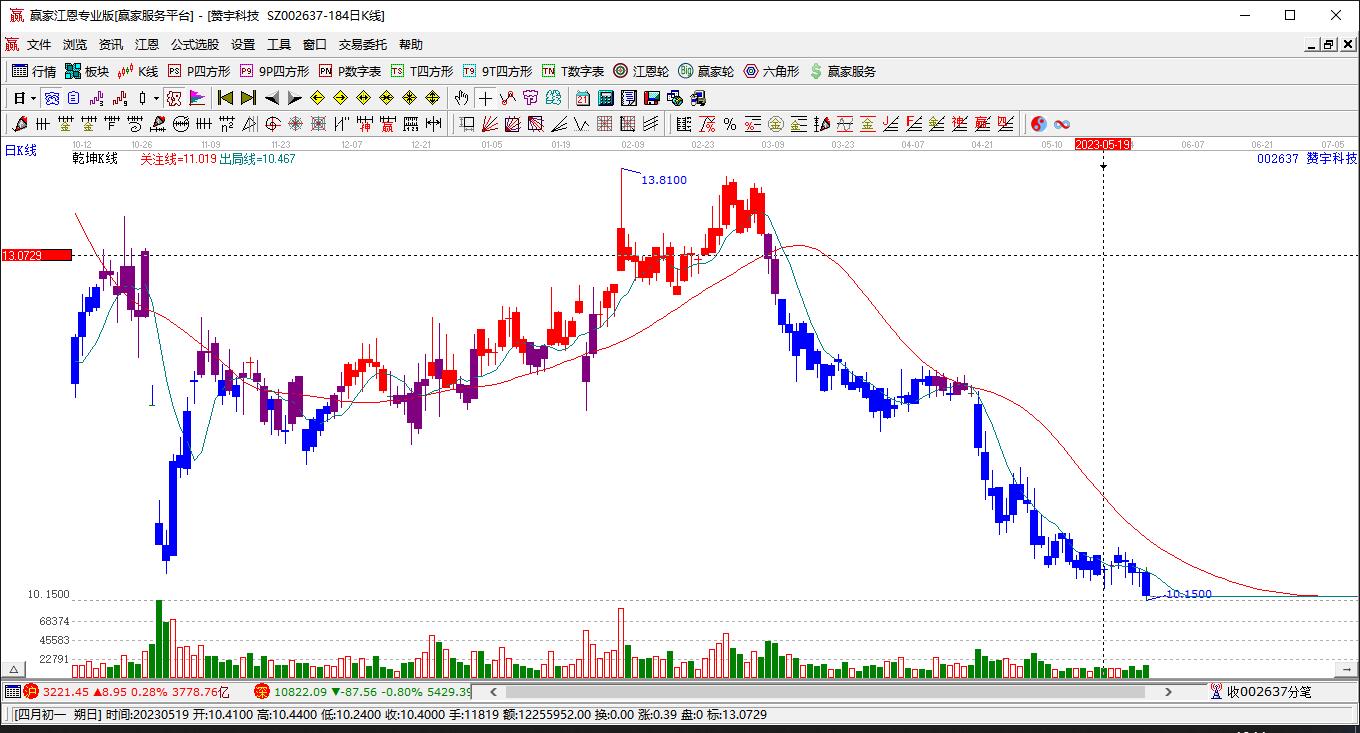The image size is (1360, 733).
Task: Click the 13.0729 price axis label
Action: (37, 256)
